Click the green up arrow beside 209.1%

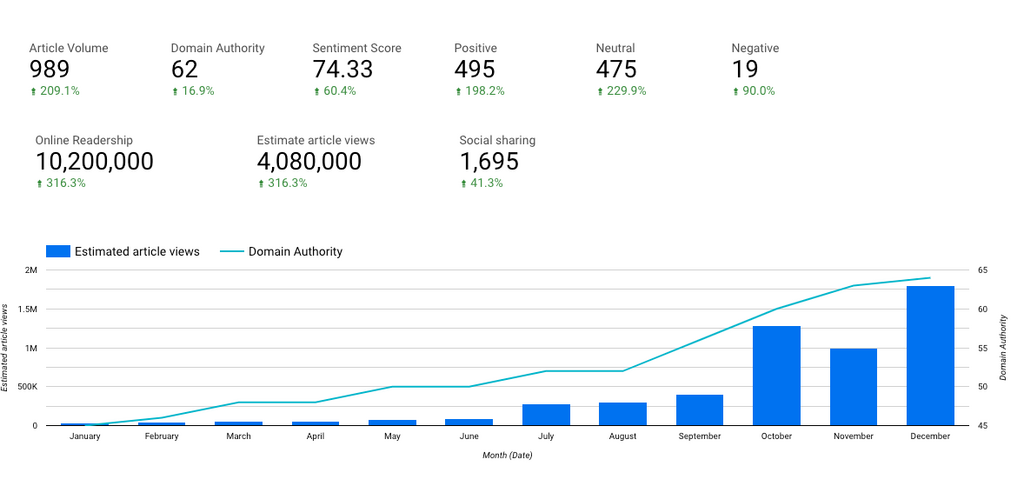[33, 91]
